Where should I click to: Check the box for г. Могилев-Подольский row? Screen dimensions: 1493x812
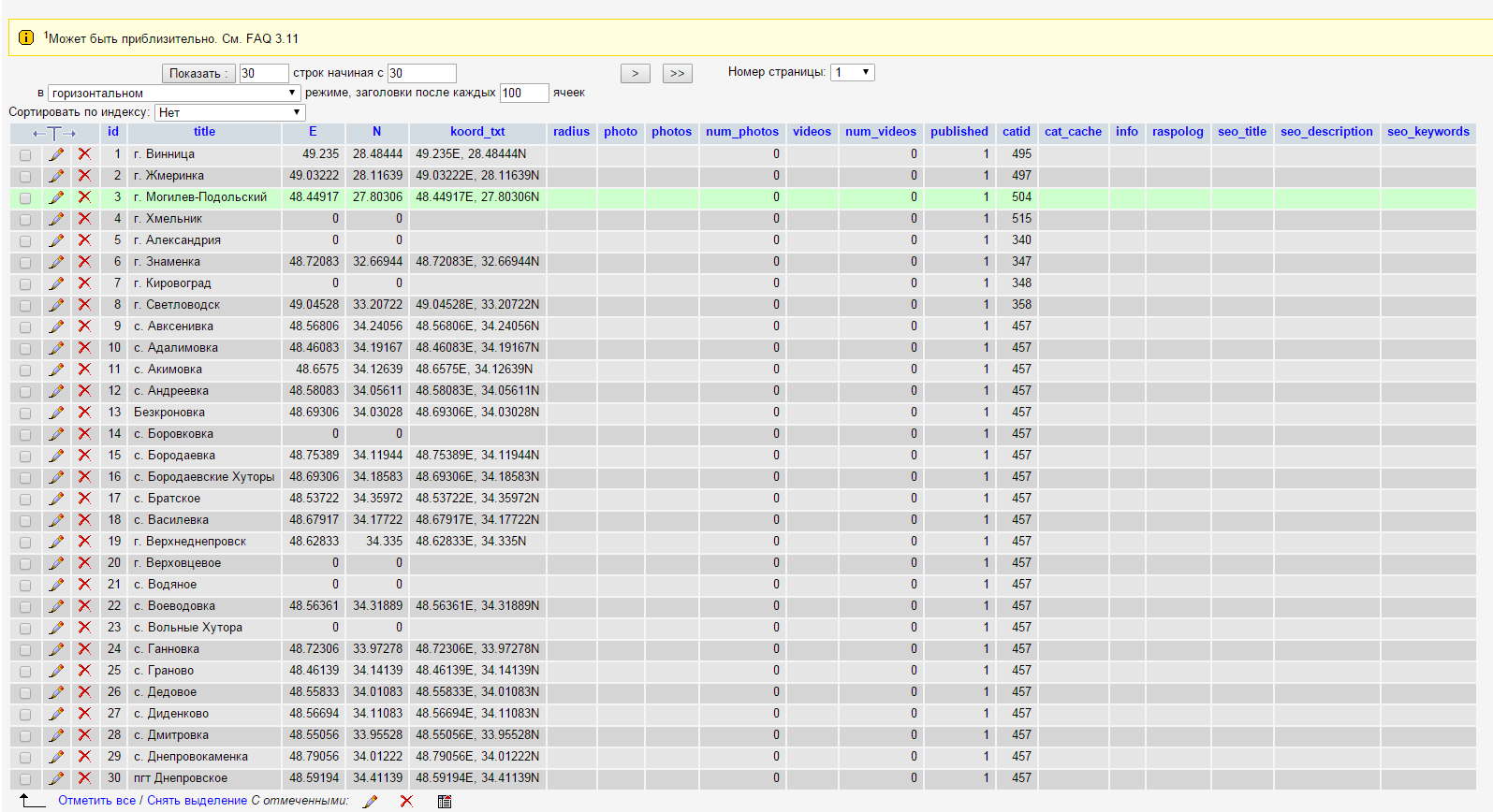(x=25, y=198)
